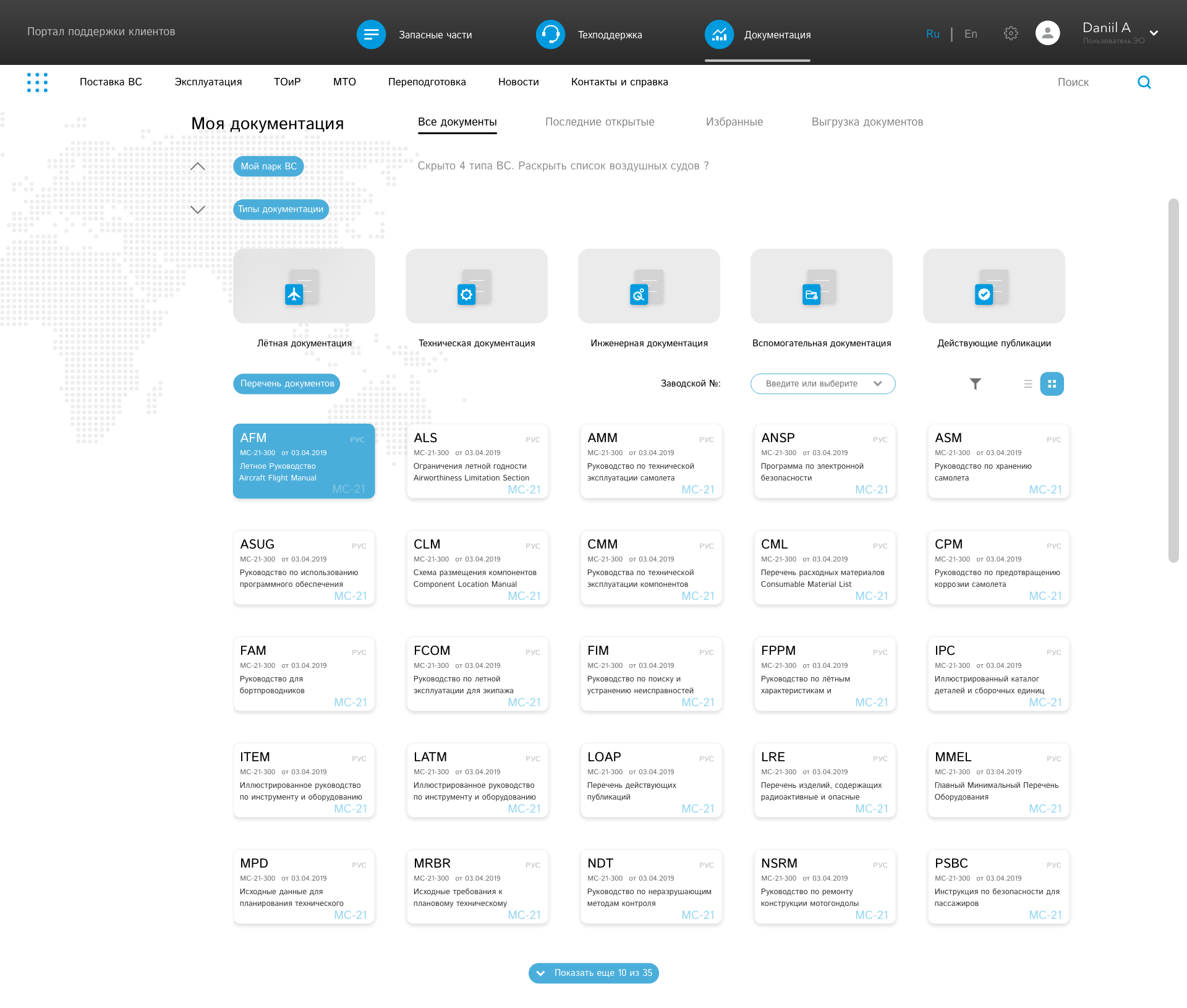Click Показать еще 10 из 35
Image resolution: width=1187 pixels, height=1008 pixels.
[x=593, y=973]
